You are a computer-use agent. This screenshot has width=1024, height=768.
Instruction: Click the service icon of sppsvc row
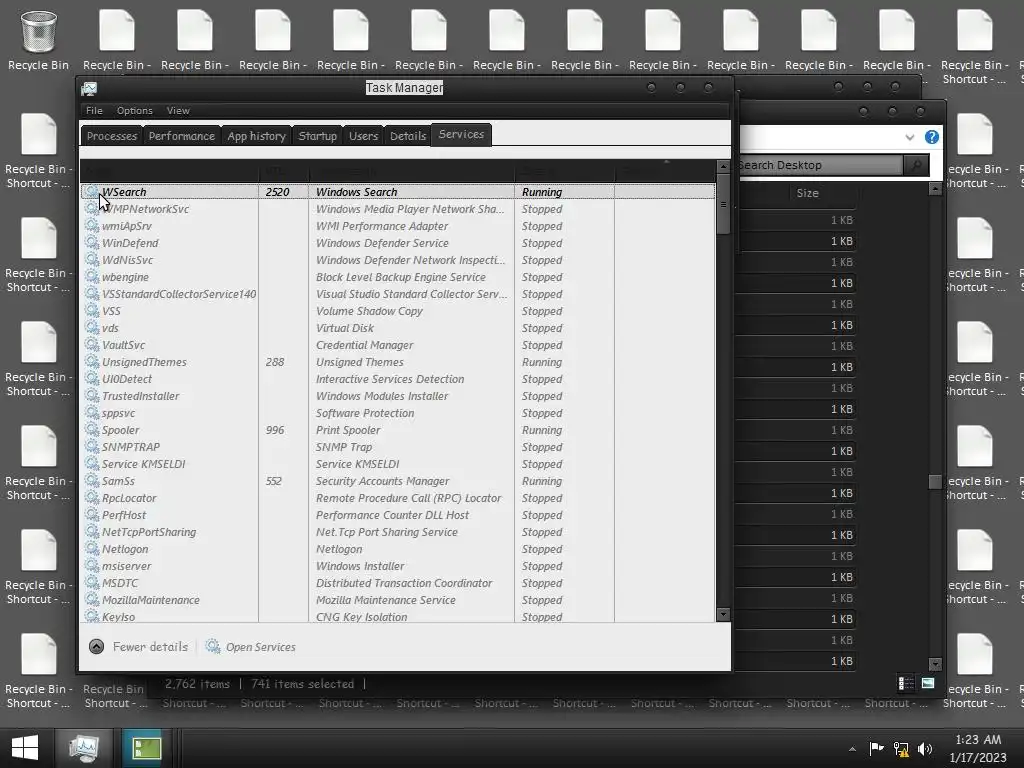point(92,412)
